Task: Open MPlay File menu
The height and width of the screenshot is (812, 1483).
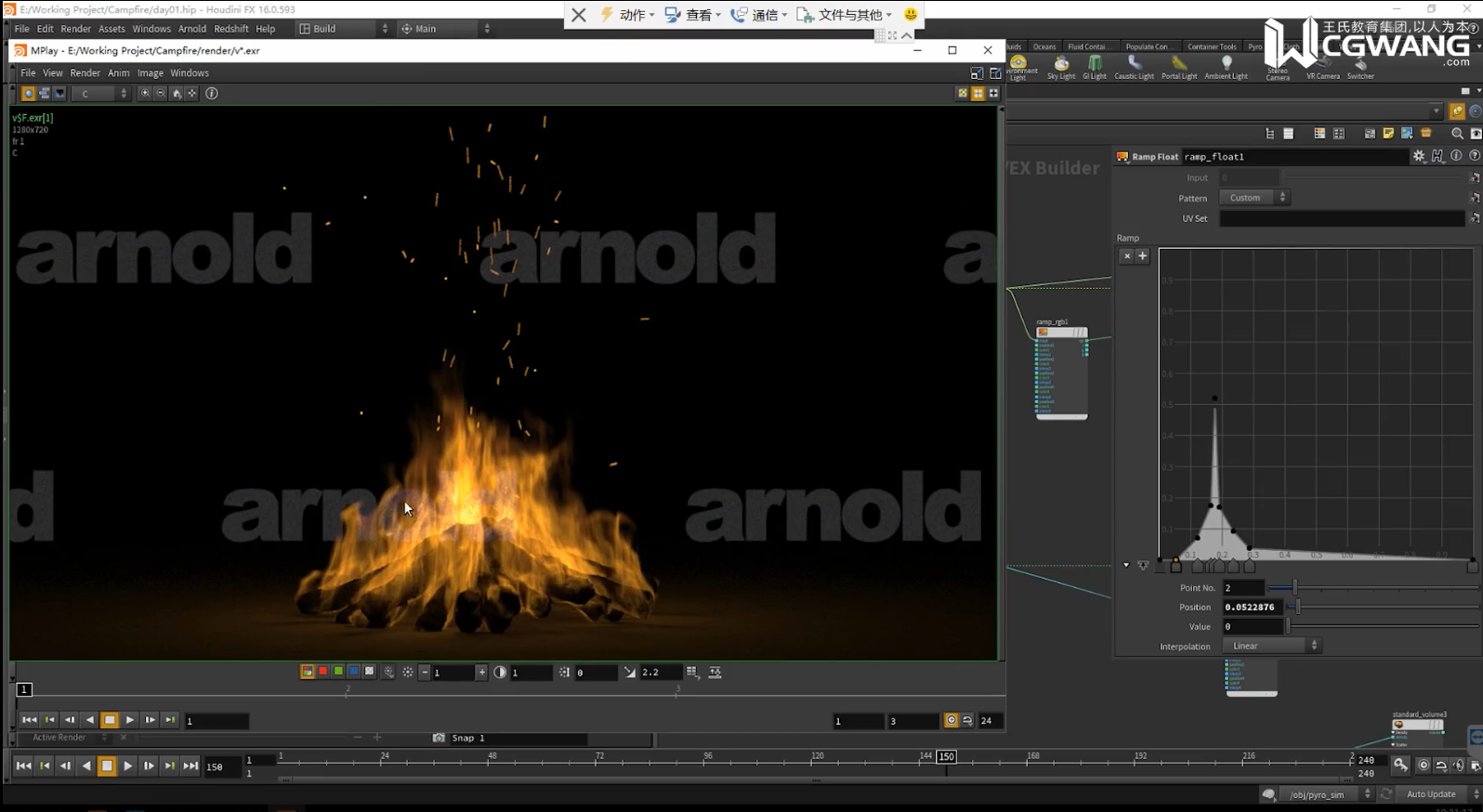Action: point(28,72)
